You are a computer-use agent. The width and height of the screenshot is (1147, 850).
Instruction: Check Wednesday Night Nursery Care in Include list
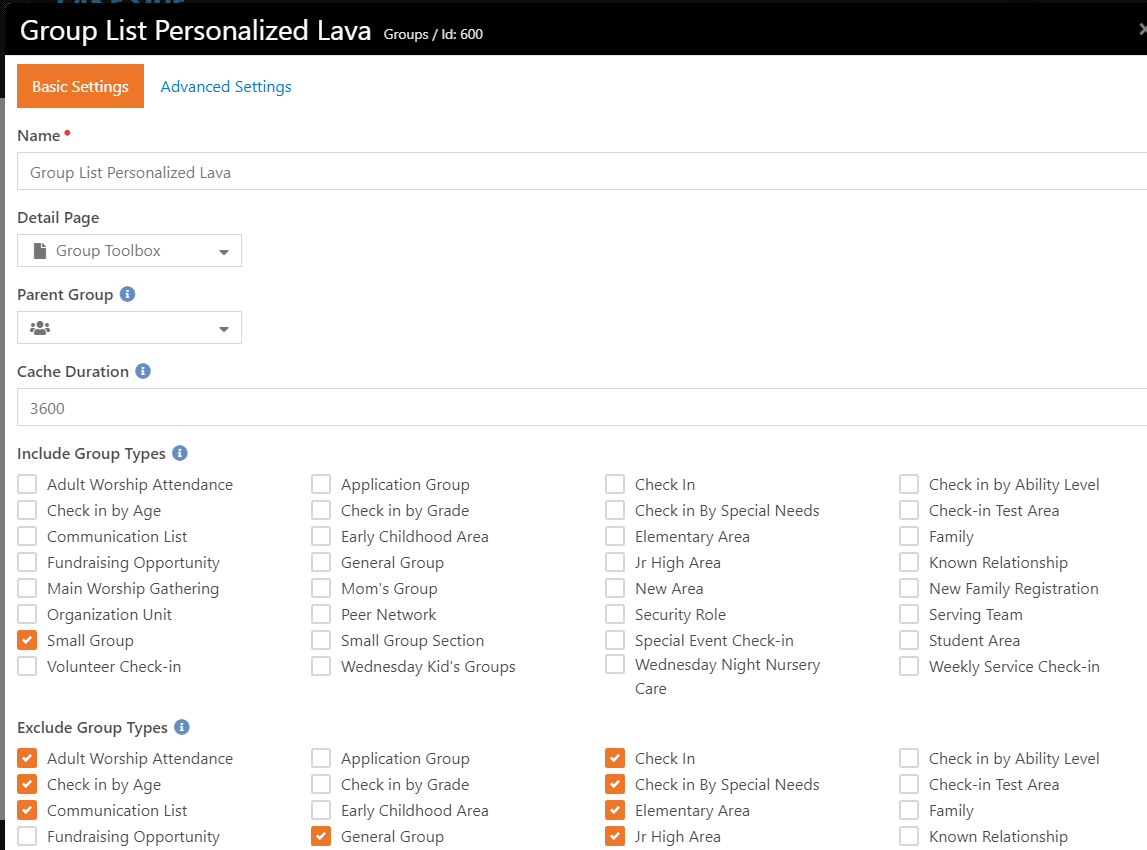coord(615,664)
